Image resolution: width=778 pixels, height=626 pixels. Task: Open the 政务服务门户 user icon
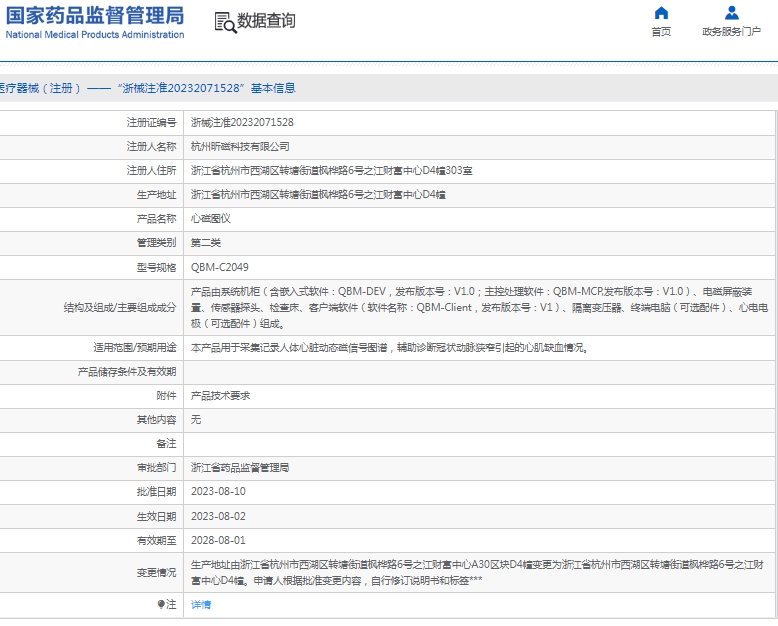coord(731,13)
